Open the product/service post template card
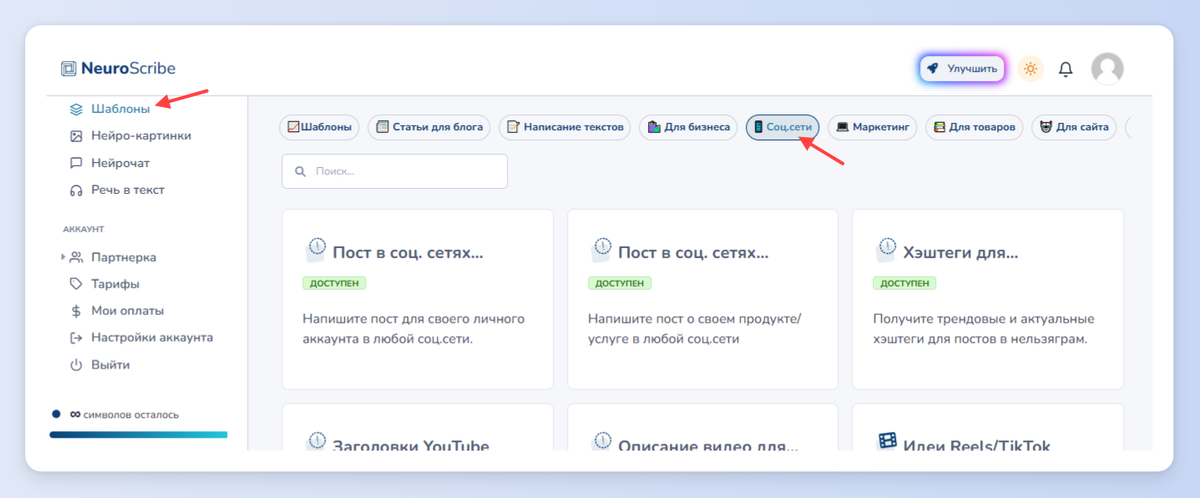The height and width of the screenshot is (498, 1200). coord(703,299)
